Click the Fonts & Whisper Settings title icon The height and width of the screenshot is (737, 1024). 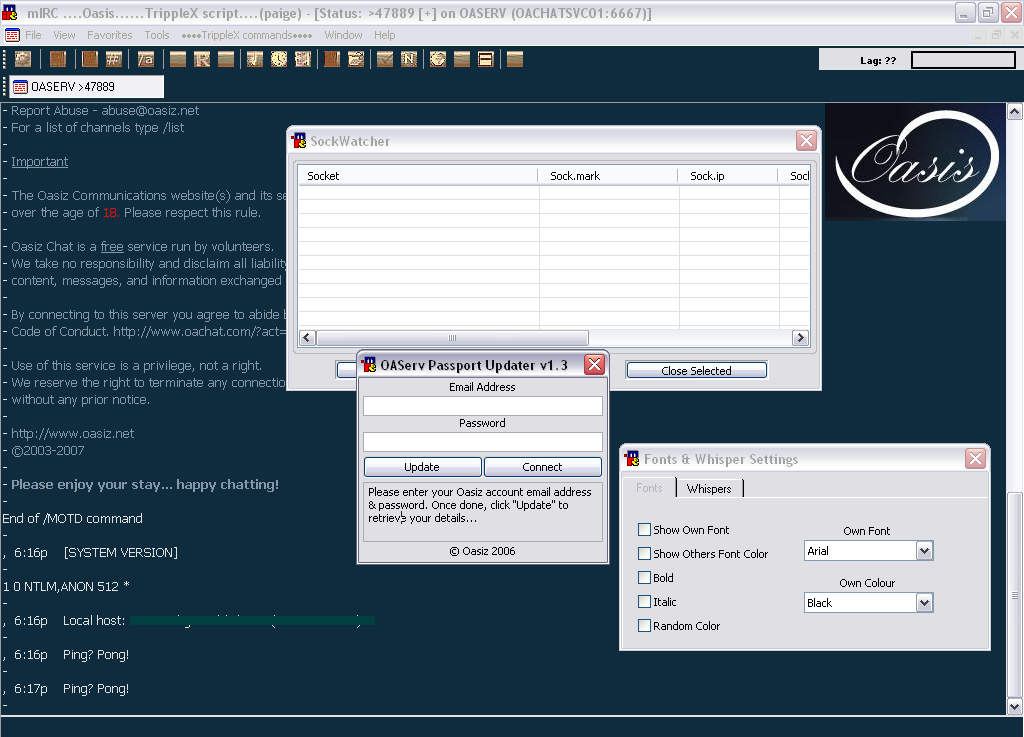(x=632, y=458)
